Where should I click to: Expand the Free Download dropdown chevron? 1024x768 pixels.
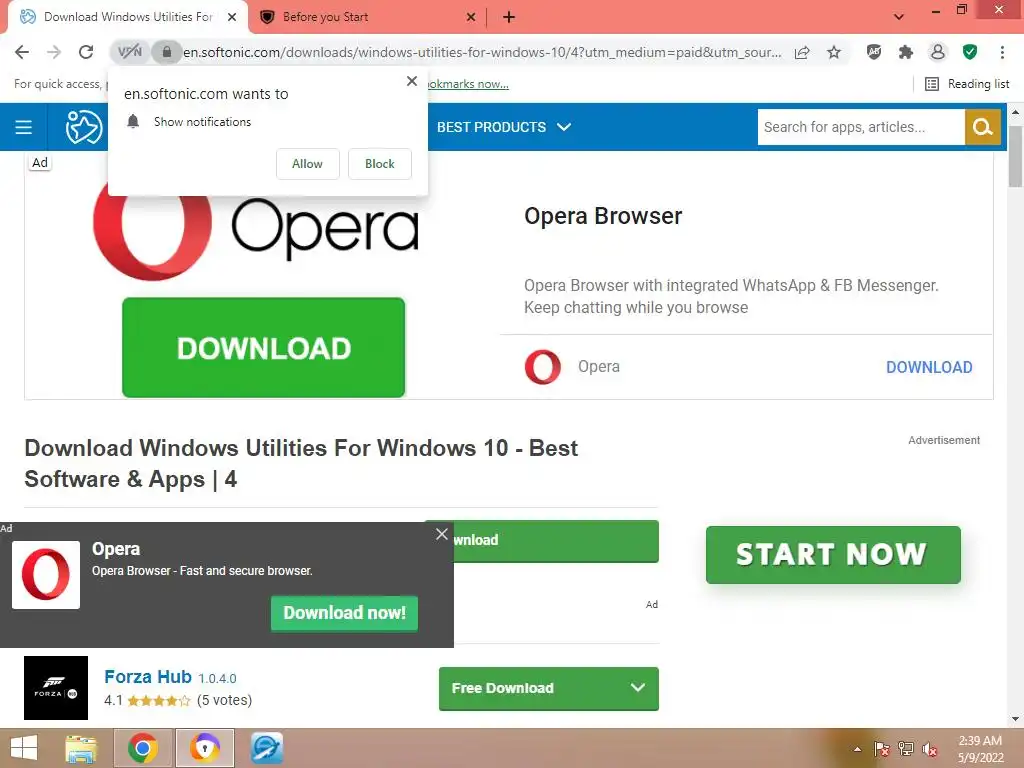638,688
